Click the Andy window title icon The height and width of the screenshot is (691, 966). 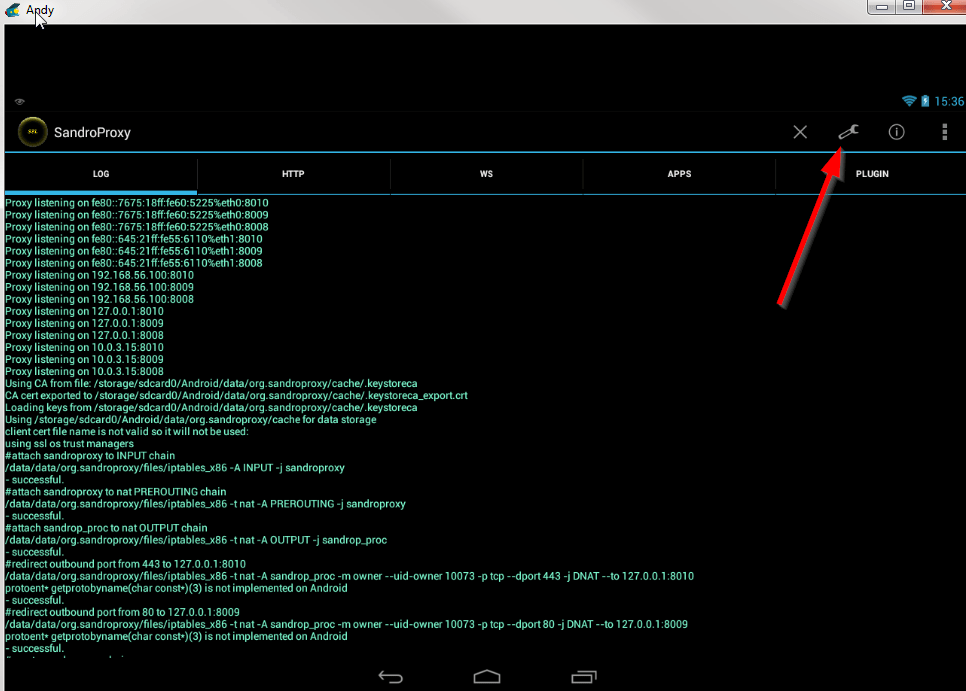click(x=12, y=10)
